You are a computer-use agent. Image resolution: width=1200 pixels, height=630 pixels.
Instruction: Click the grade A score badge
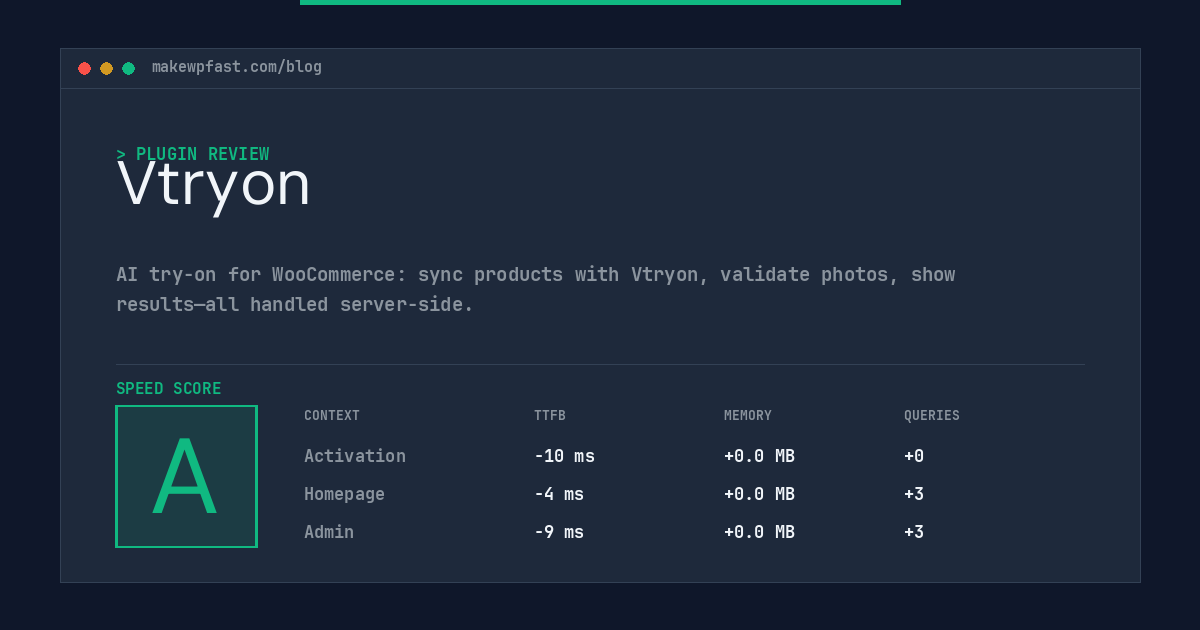[186, 476]
